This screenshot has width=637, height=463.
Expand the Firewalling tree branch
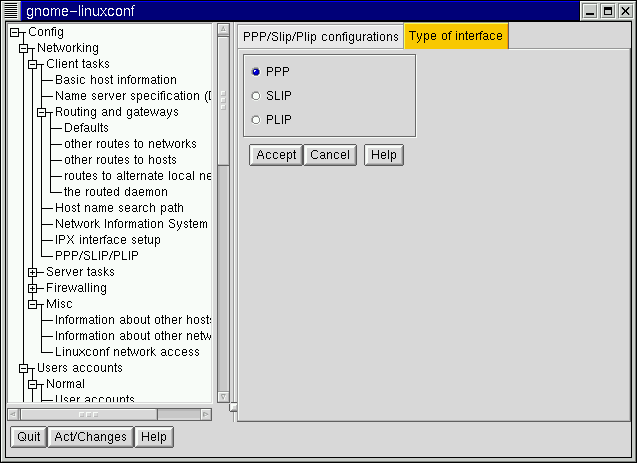point(33,288)
